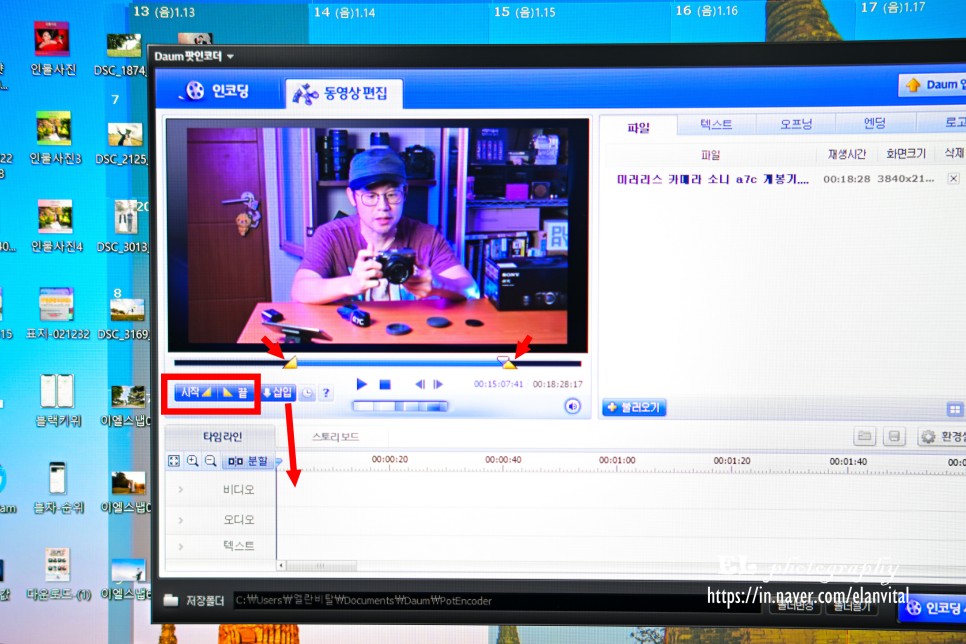Click the timeline horizontal scrollbar
The image size is (966, 644).
[320, 566]
